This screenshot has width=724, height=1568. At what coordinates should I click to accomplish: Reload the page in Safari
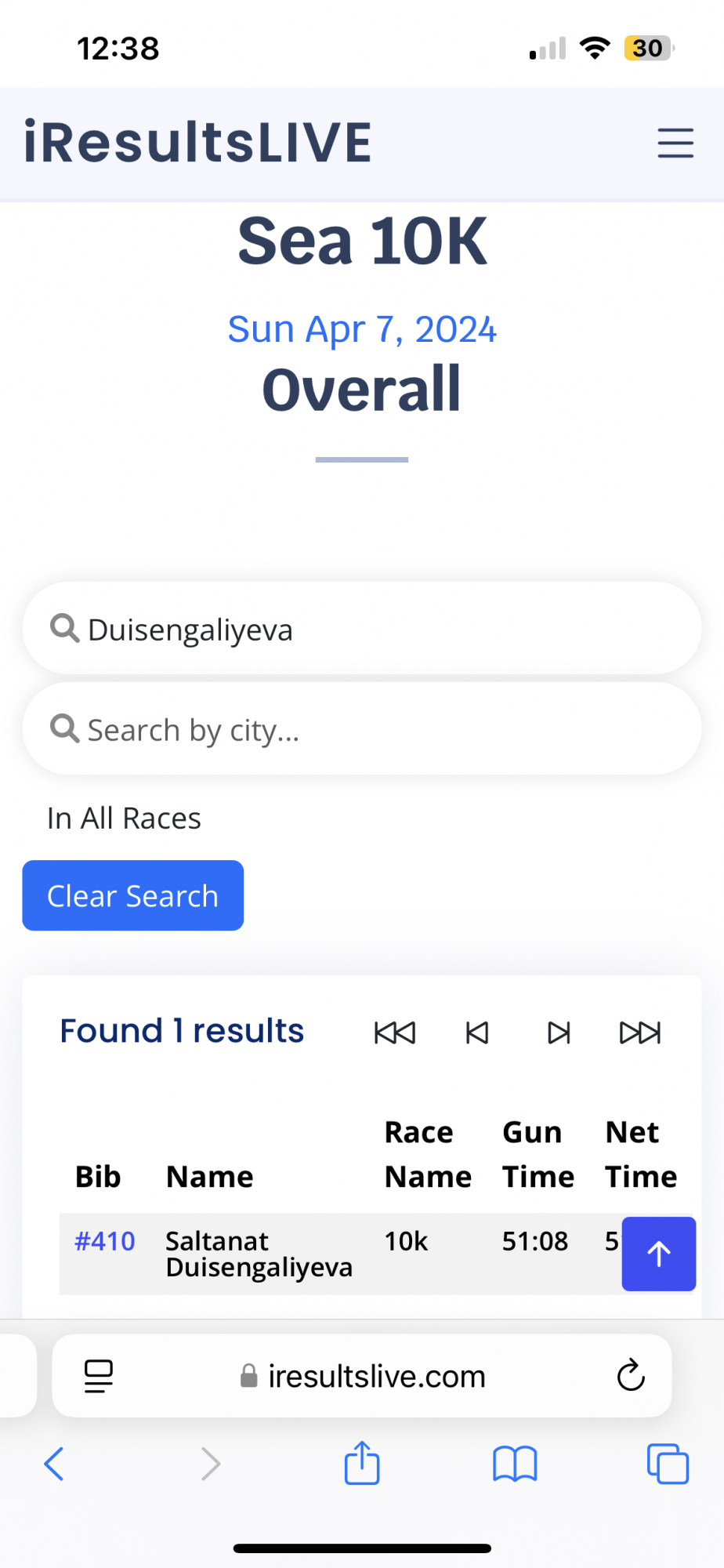tap(630, 1375)
